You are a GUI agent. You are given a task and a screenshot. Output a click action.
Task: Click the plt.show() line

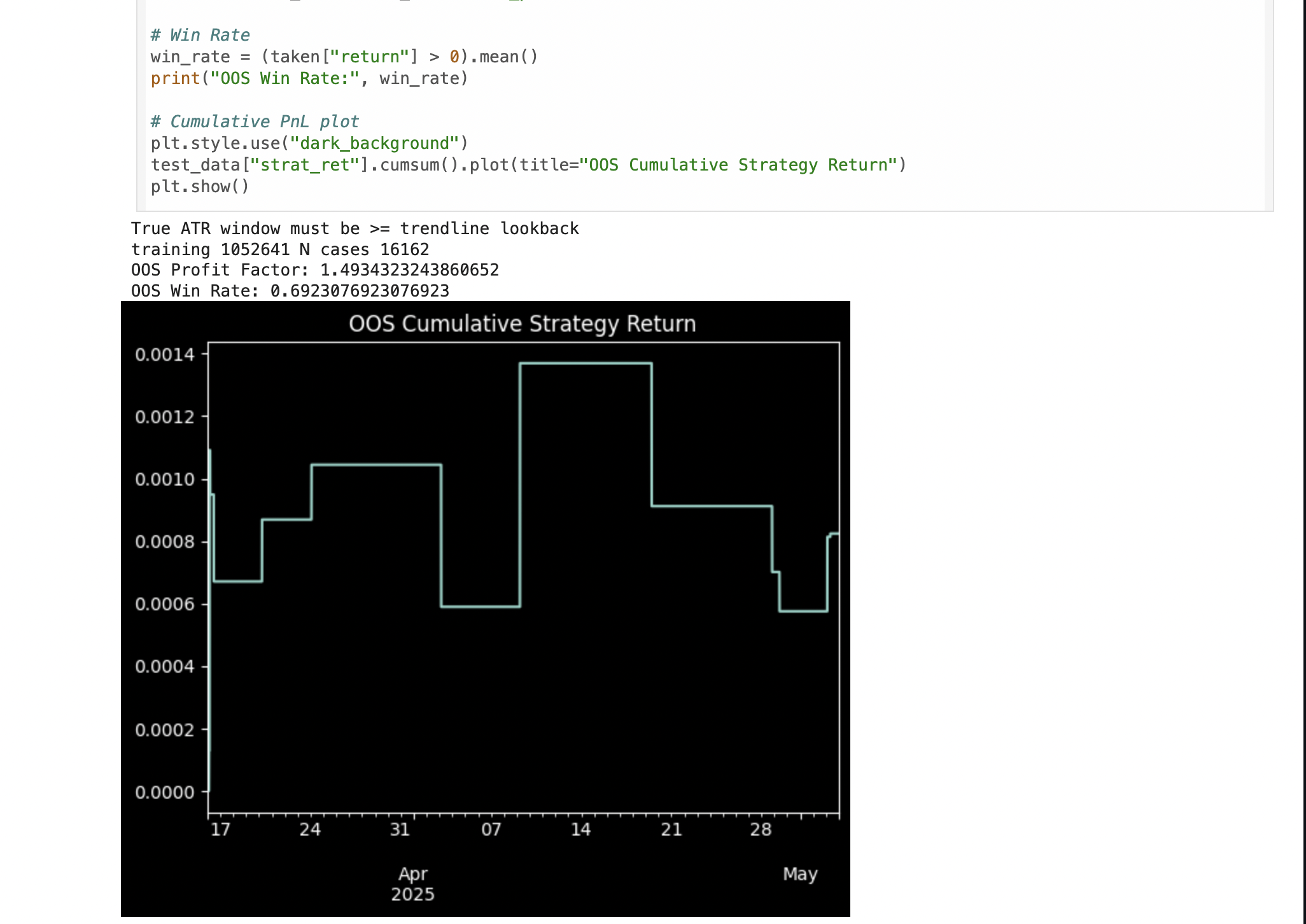pos(200,186)
